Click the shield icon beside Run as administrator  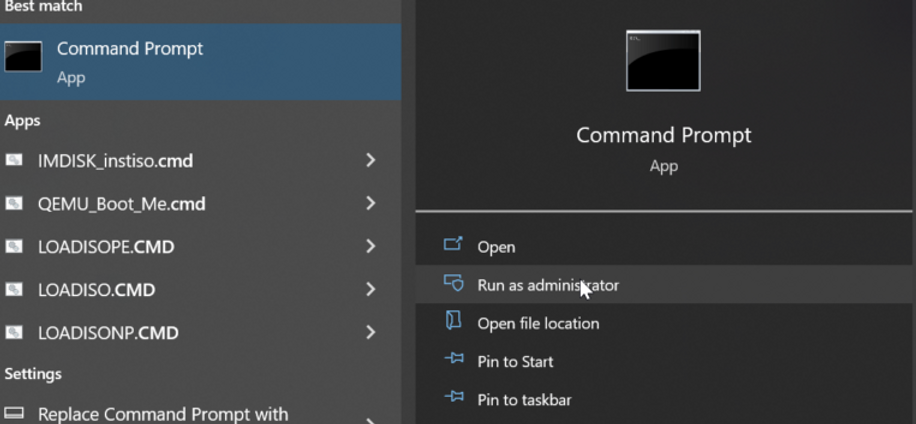pos(453,284)
